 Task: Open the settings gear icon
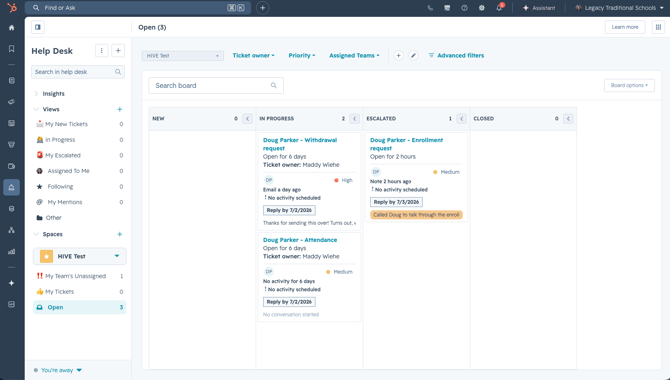click(x=482, y=8)
